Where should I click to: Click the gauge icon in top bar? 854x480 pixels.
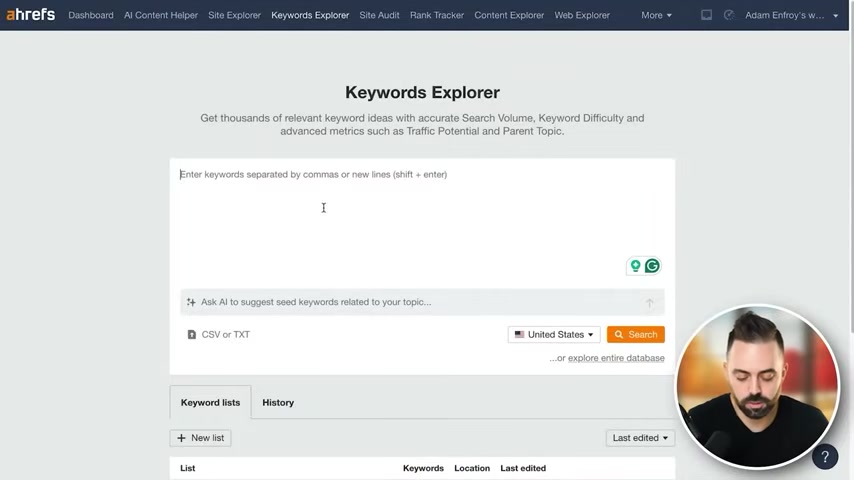coord(729,15)
